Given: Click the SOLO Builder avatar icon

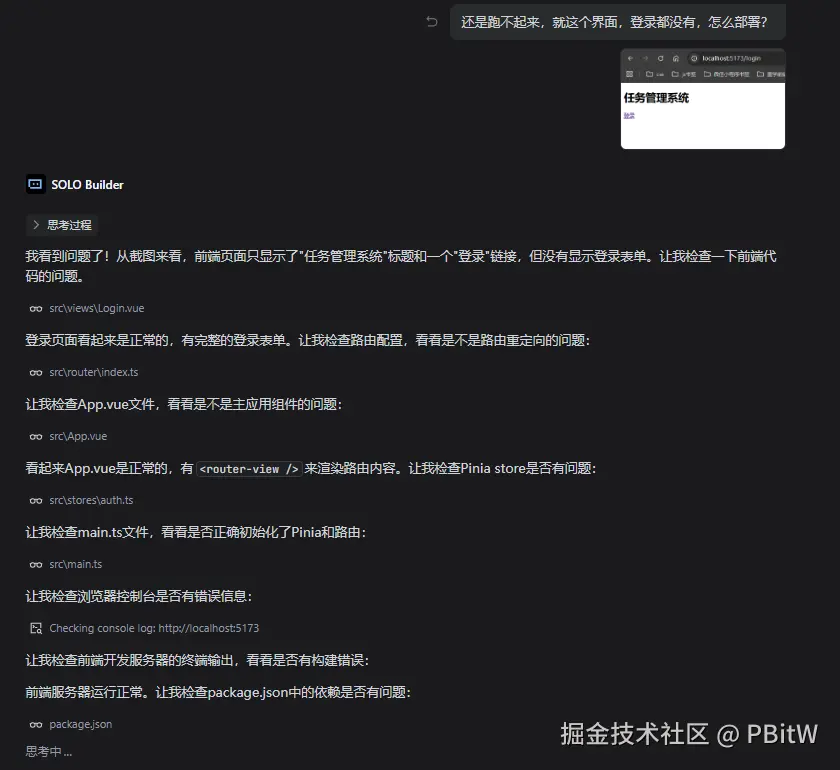Looking at the screenshot, I should 35,184.
